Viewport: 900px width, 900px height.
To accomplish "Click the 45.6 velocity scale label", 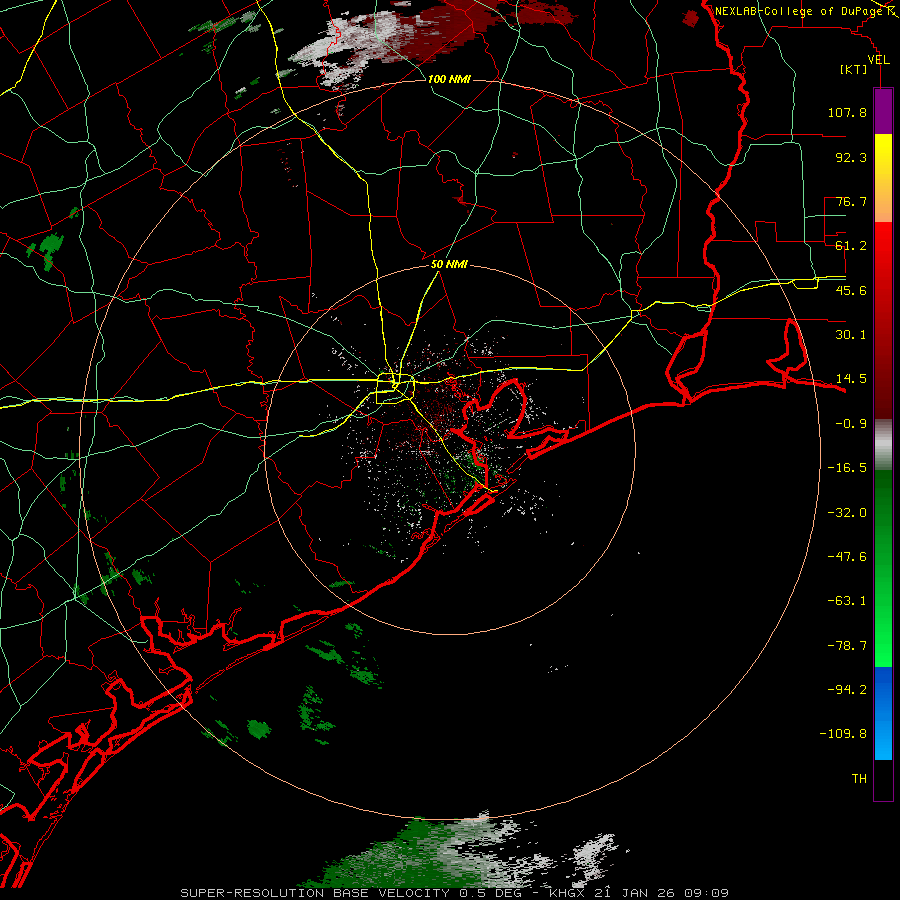I will 851,290.
